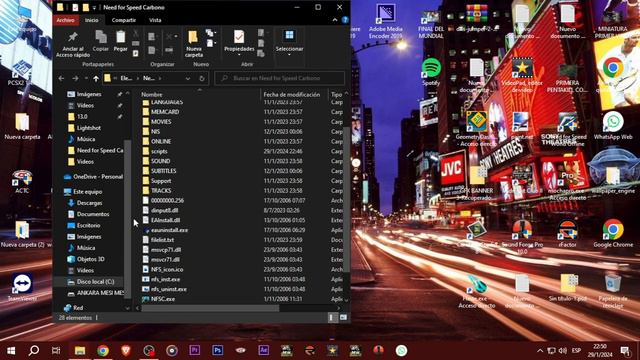The width and height of the screenshot is (640, 360).
Task: Select the filelist.txt file
Action: (x=162, y=240)
